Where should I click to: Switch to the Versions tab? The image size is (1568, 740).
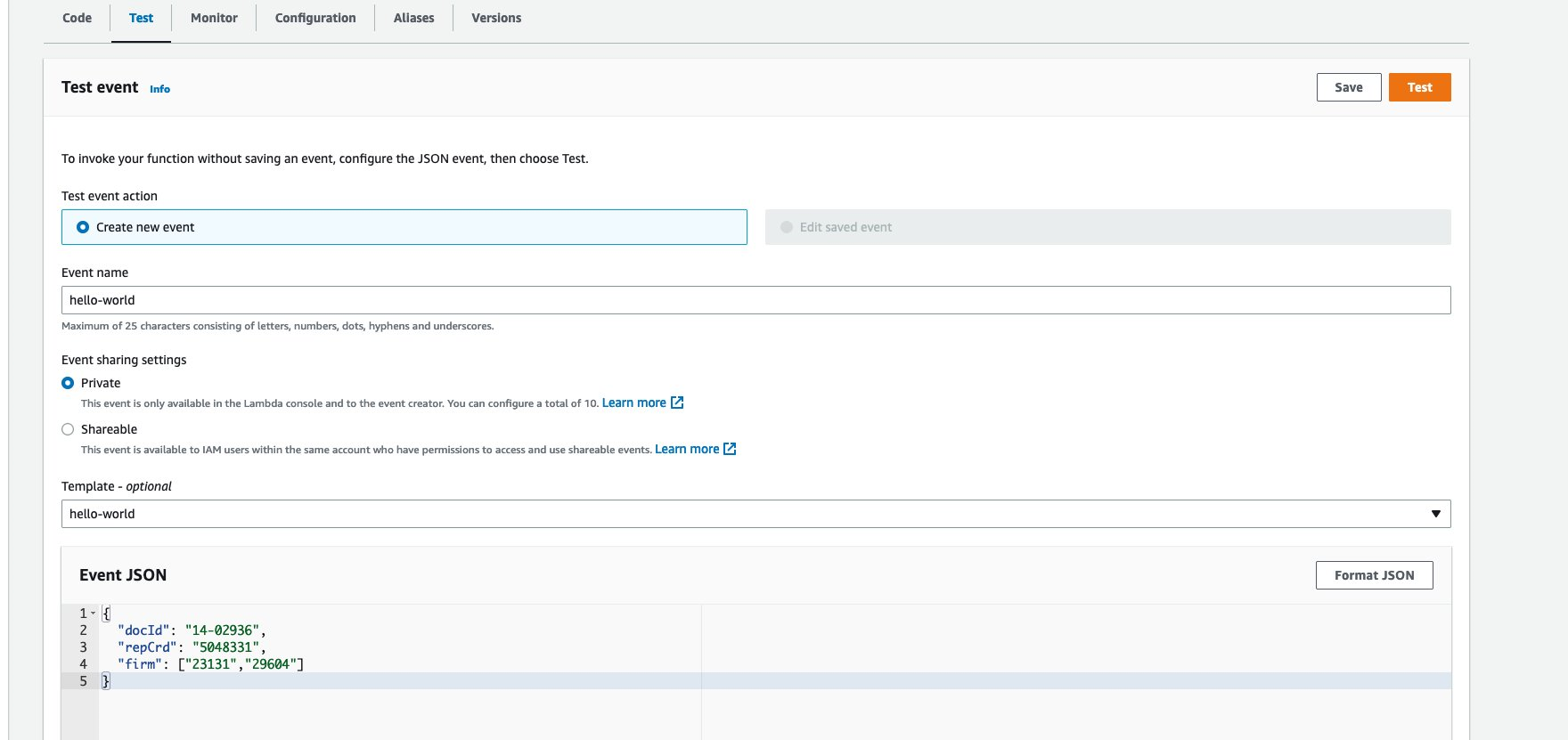(496, 18)
